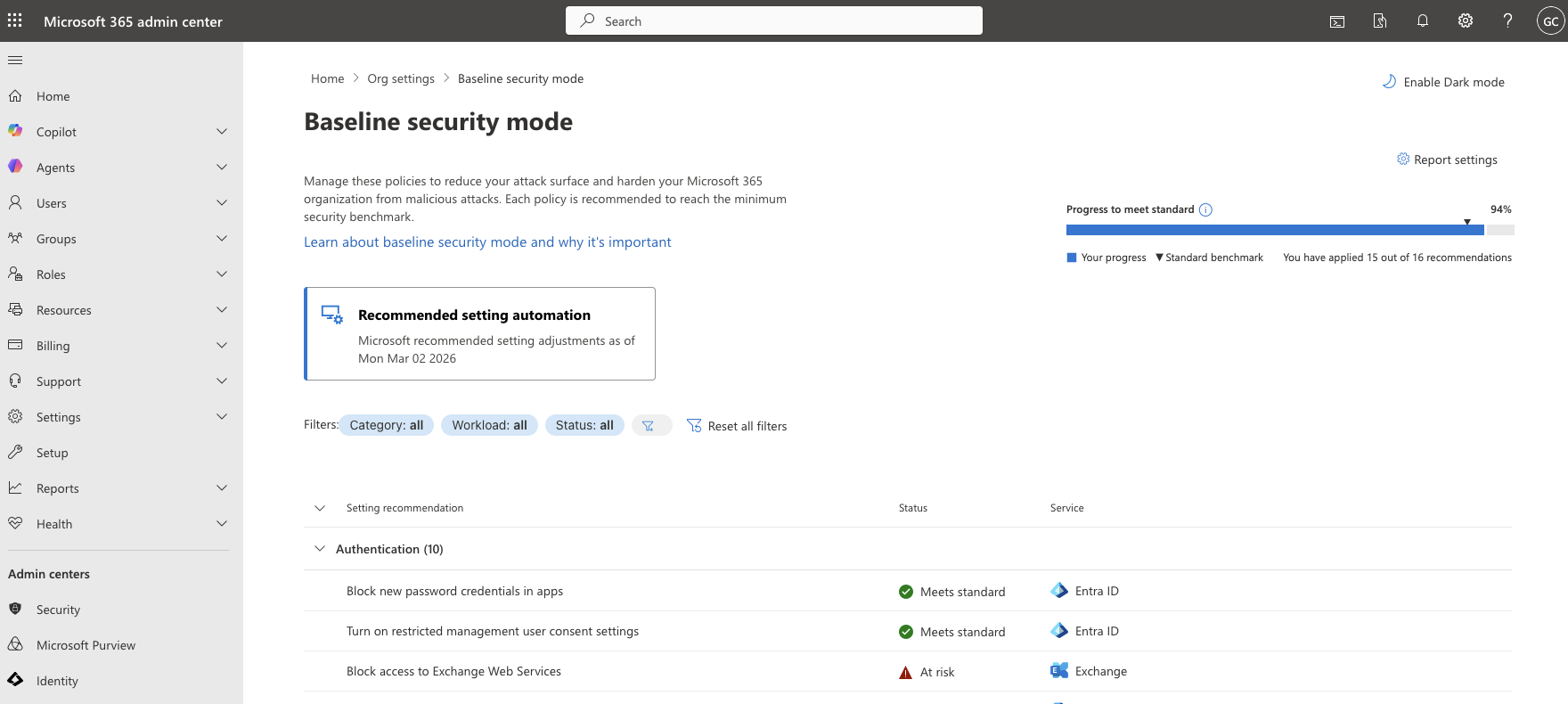
Task: Open settings gear in top bar
Action: pos(1466,21)
